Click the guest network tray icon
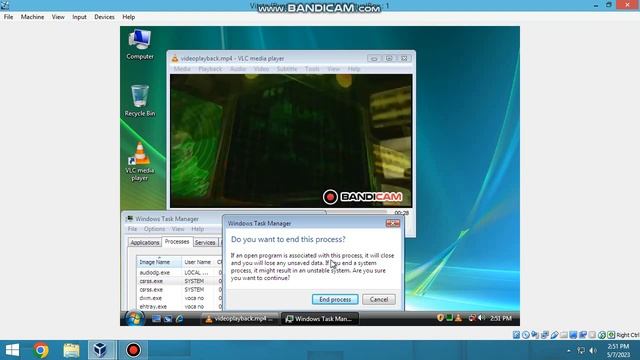 tap(472, 318)
